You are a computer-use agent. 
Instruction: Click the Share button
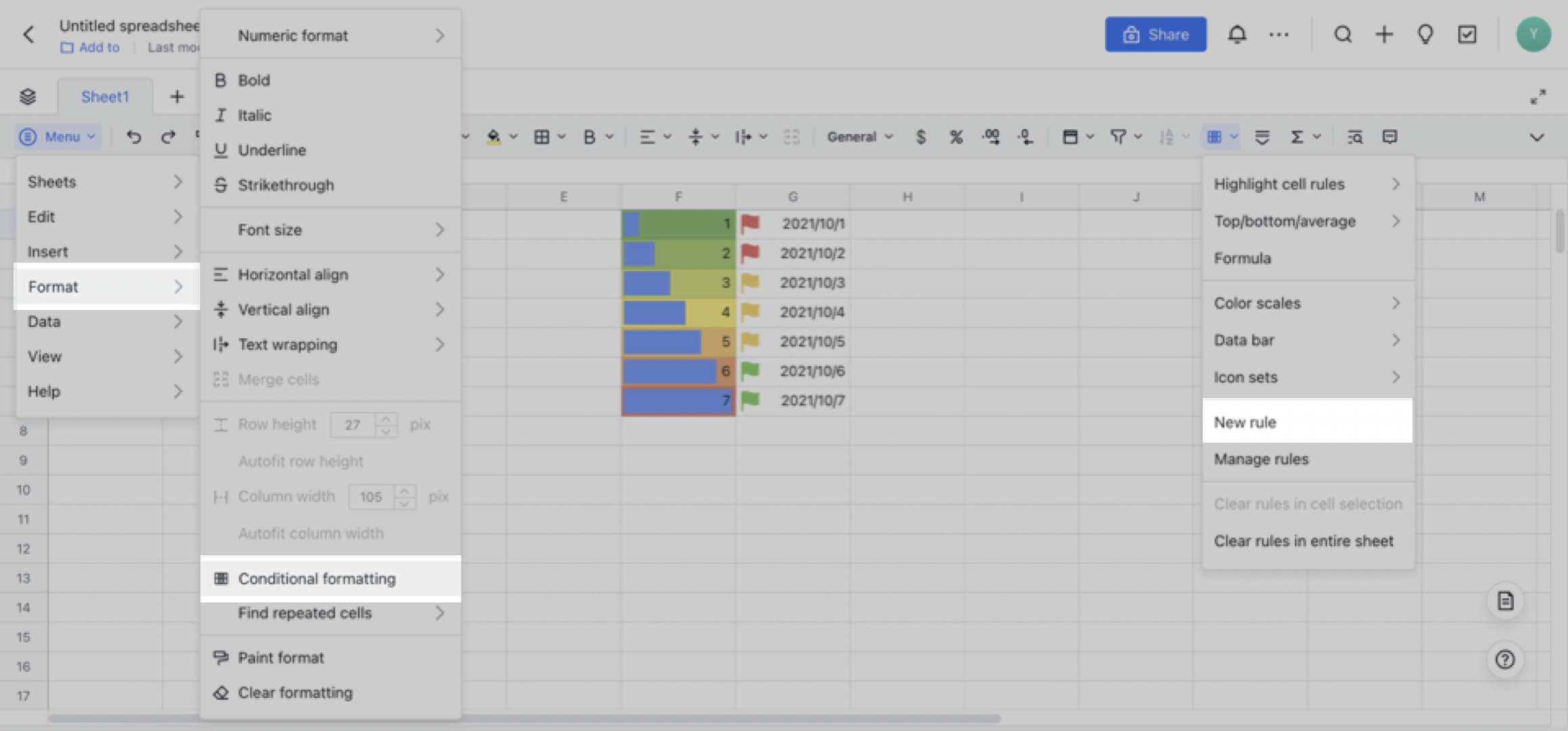(1155, 34)
